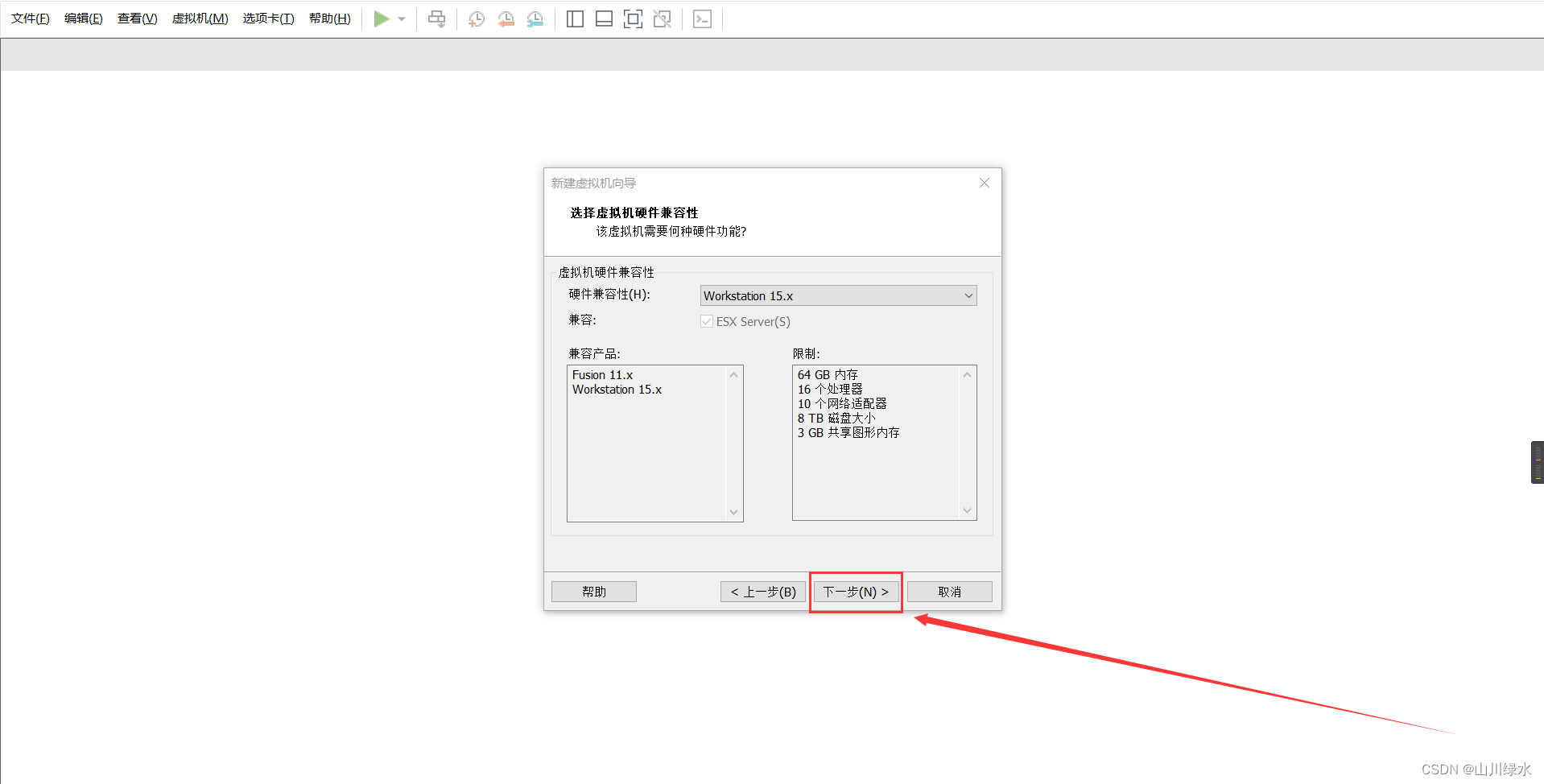Open the 虚拟机(M) menu
This screenshot has width=1544, height=784.
200,19
